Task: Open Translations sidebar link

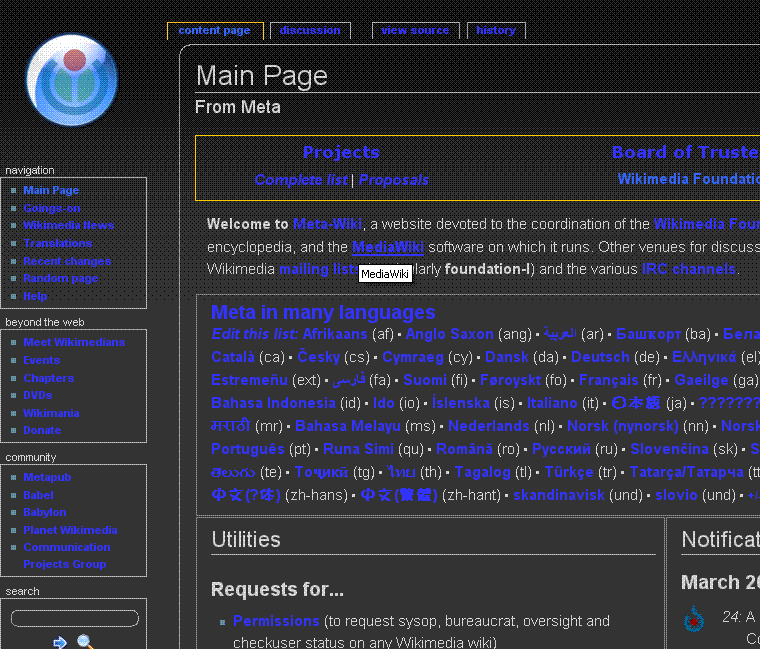Action: coord(58,243)
